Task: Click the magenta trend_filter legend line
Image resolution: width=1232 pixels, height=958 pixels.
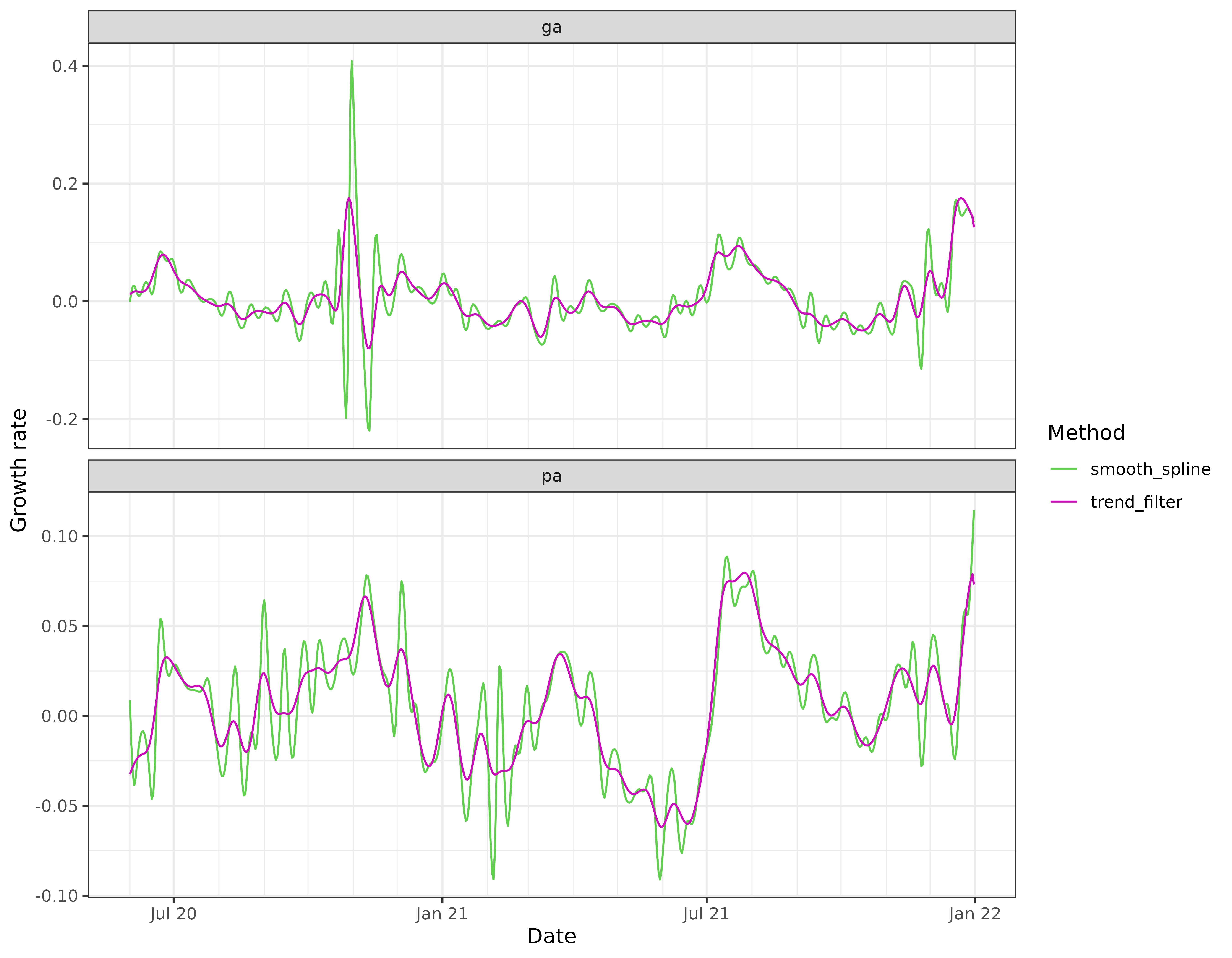Action: [x=1063, y=502]
